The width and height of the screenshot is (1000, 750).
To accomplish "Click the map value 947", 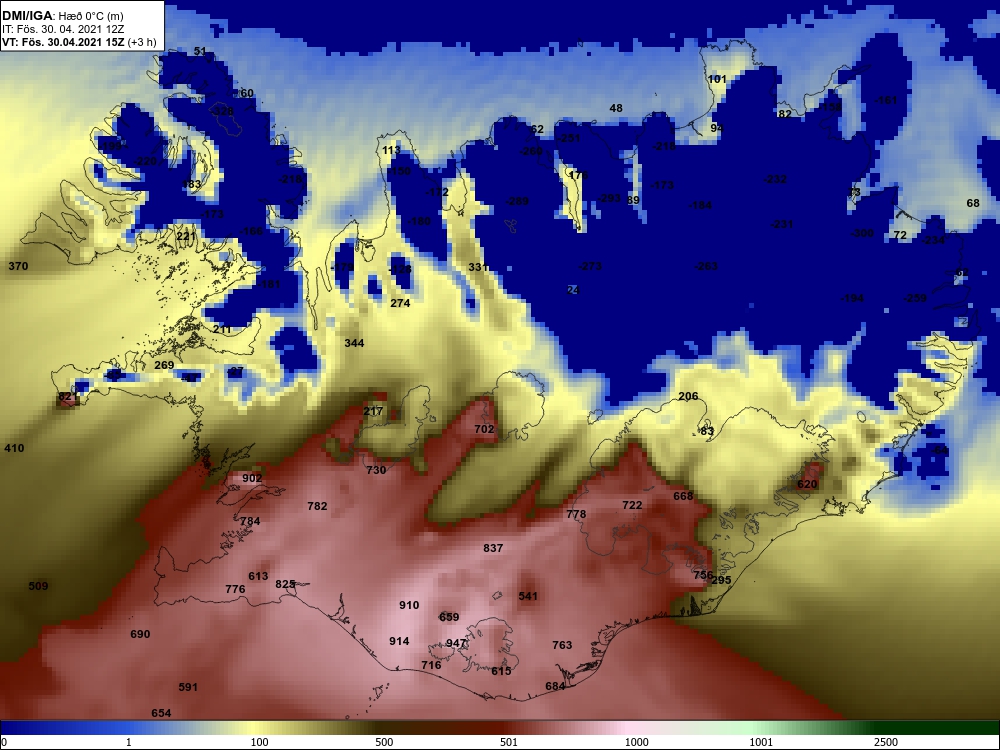I will pos(456,643).
